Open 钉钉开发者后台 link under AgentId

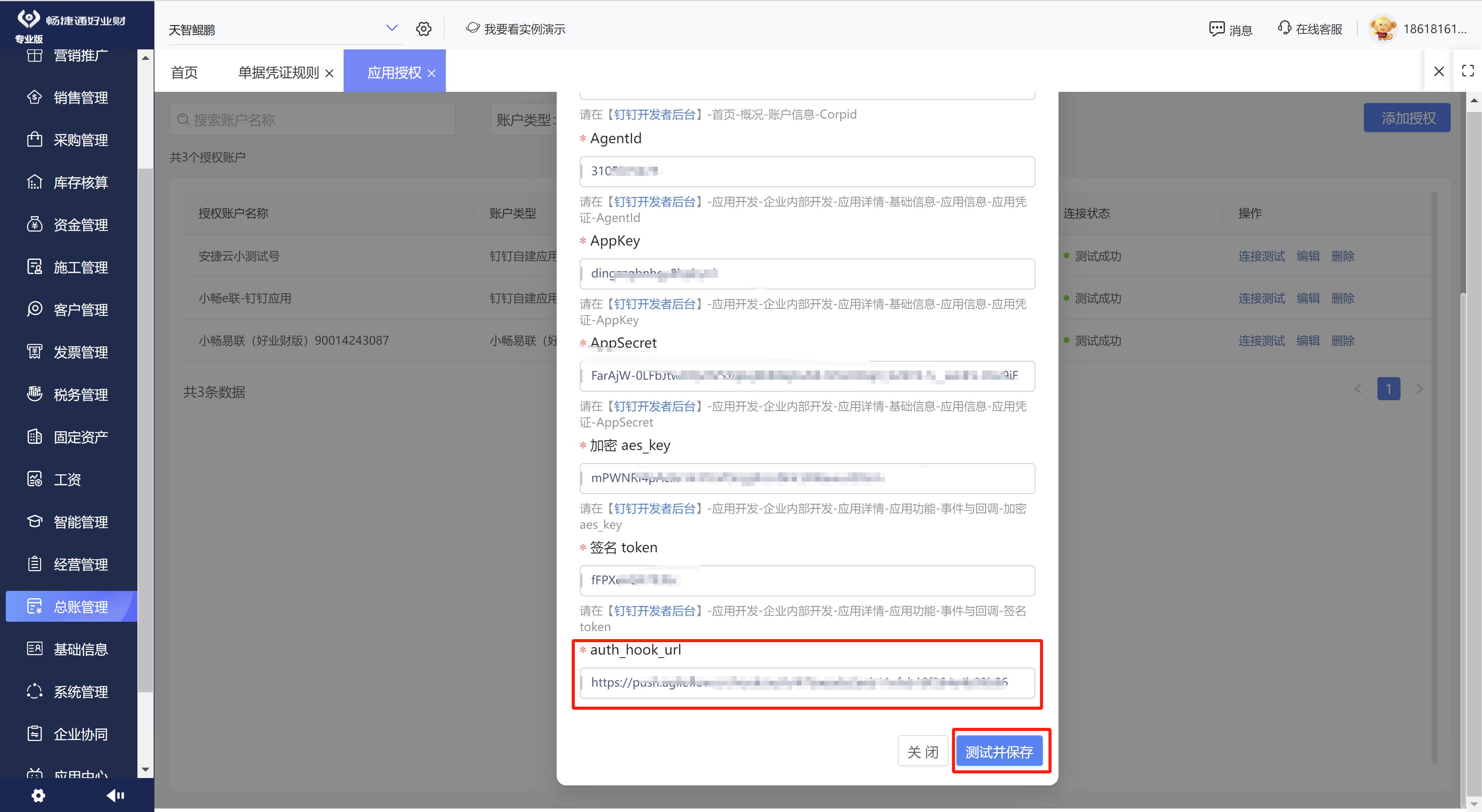pos(655,202)
